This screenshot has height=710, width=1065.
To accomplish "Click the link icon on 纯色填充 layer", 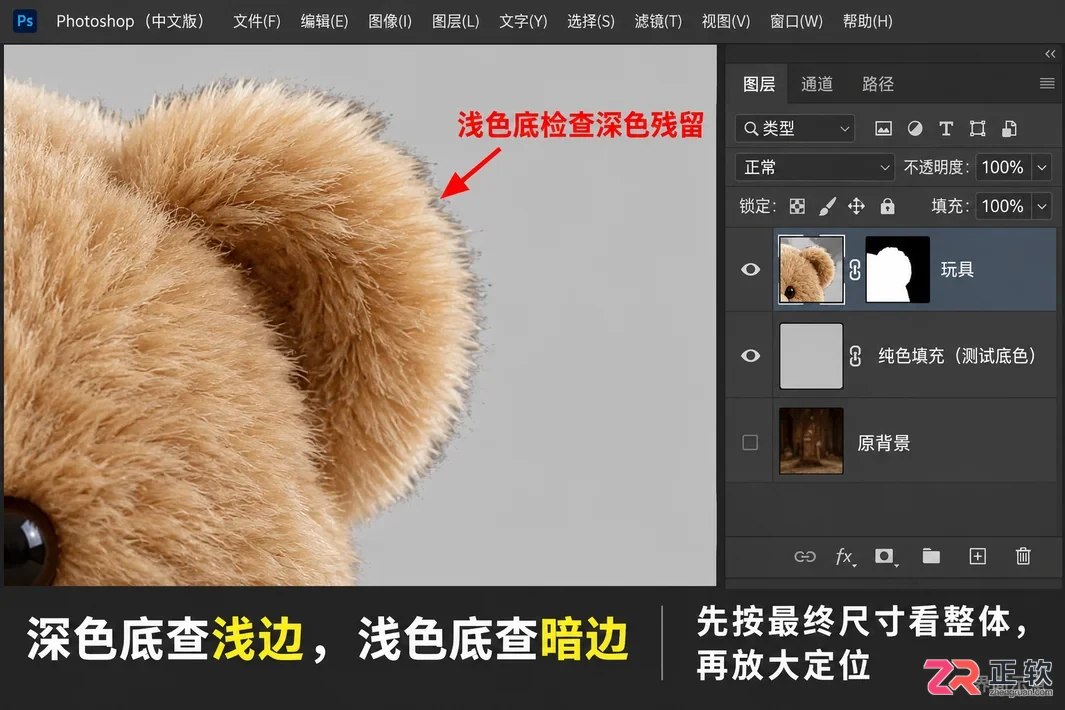I will 855,356.
